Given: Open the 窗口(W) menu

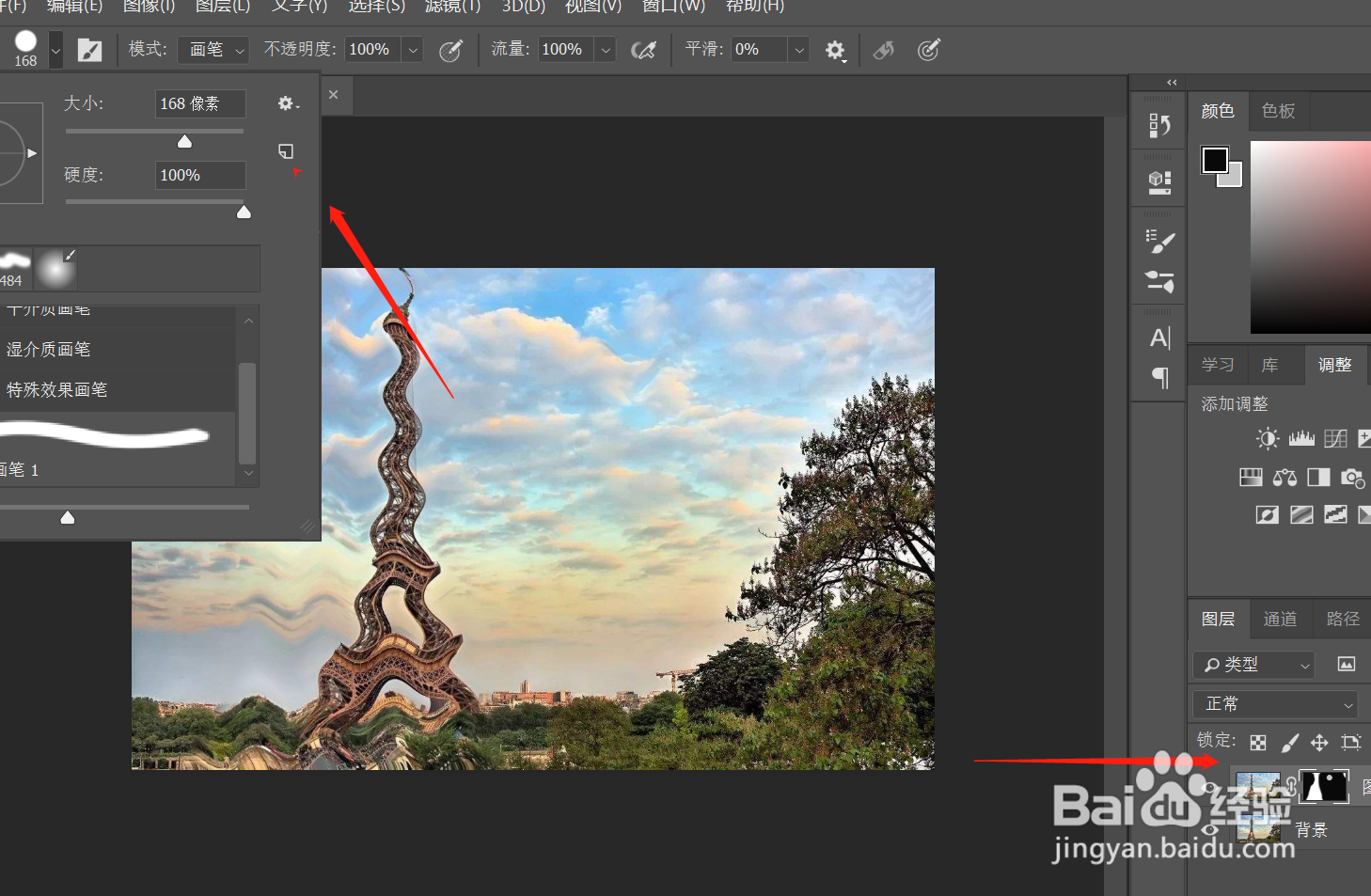Looking at the screenshot, I should click(673, 7).
